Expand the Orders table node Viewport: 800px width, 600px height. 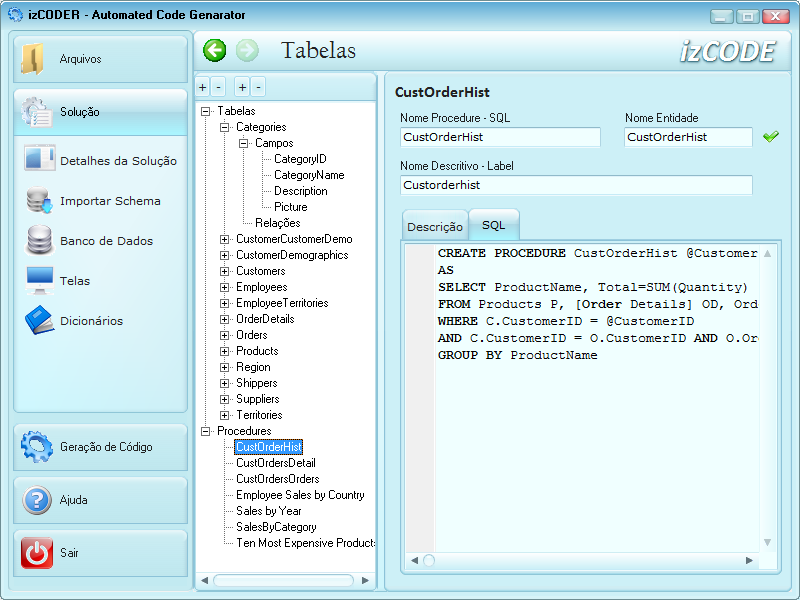click(x=224, y=335)
